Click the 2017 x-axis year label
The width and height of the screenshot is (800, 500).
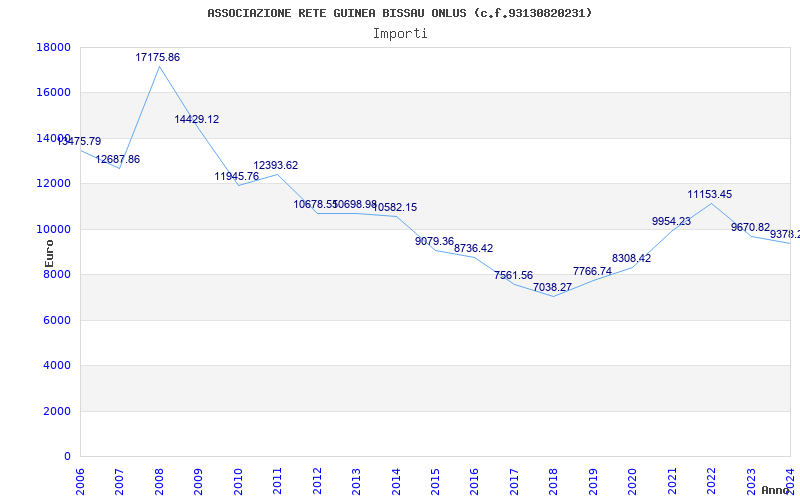pos(515,481)
